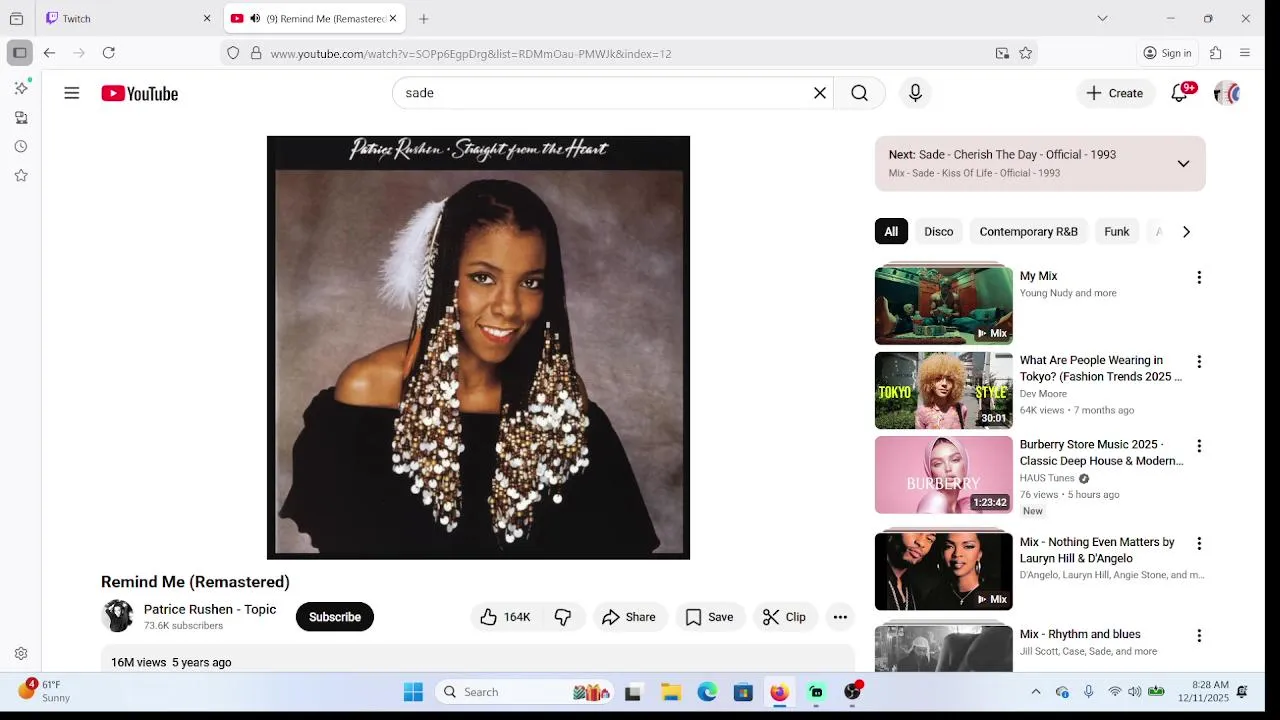Open Windows Start menu
The width and height of the screenshot is (1280, 720).
click(413, 692)
